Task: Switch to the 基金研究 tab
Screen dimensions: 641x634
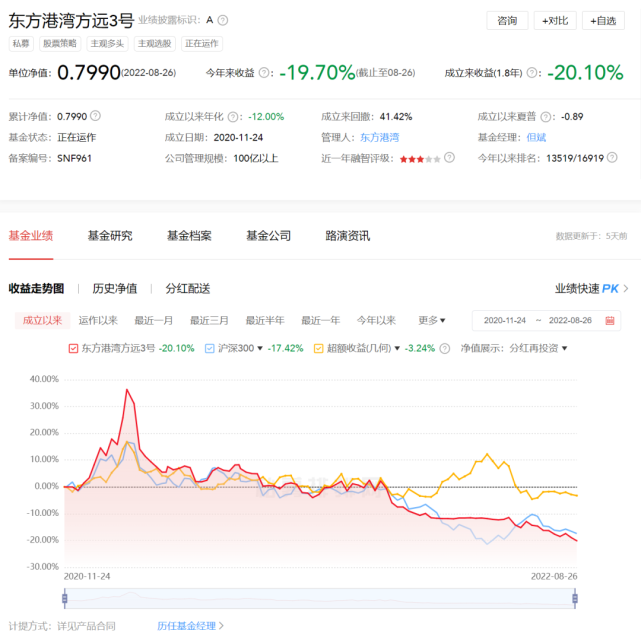Action: point(110,236)
